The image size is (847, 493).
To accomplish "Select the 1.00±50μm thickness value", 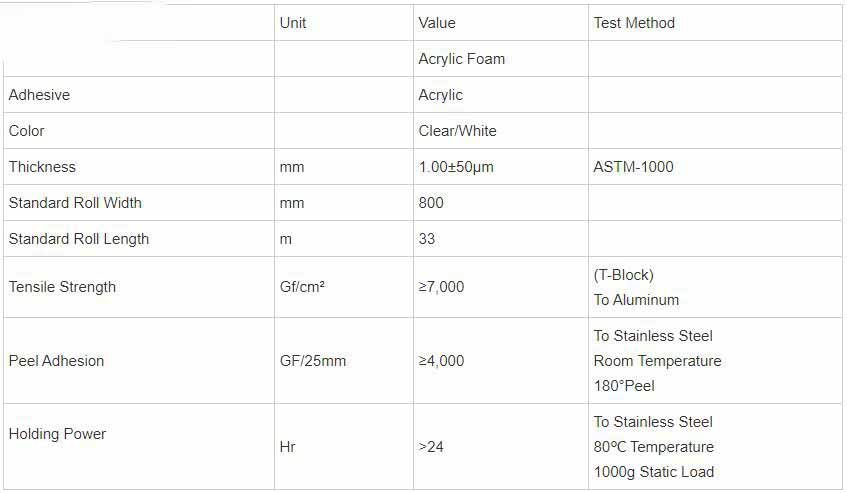I will point(456,167).
